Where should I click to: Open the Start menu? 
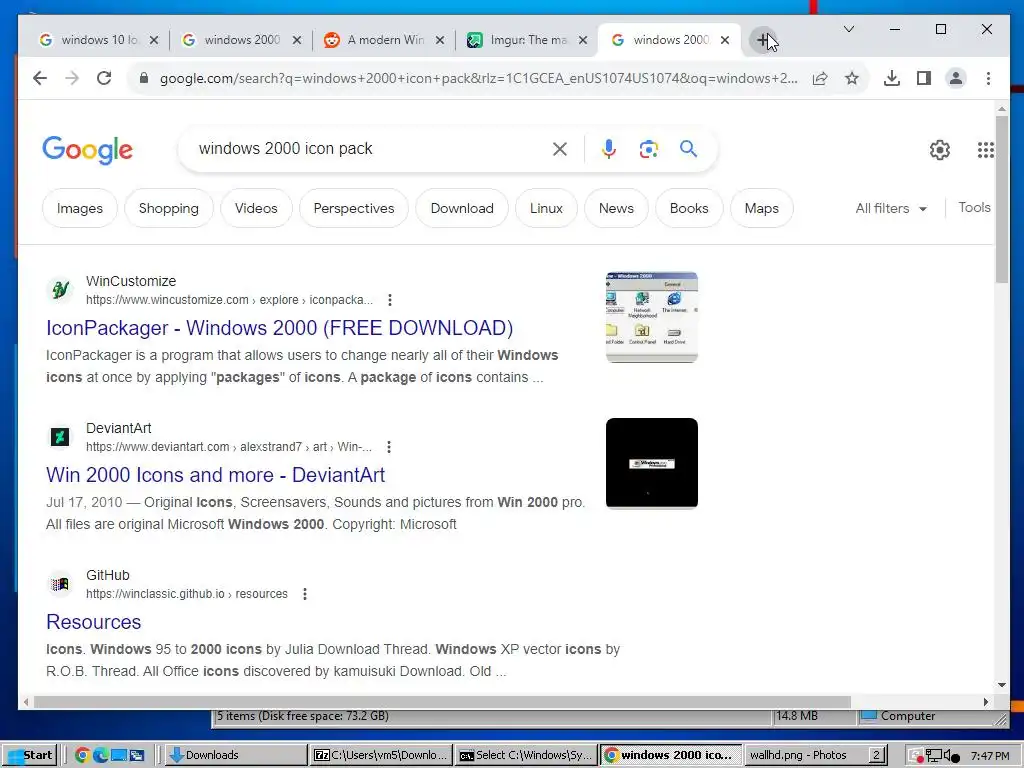(30, 755)
